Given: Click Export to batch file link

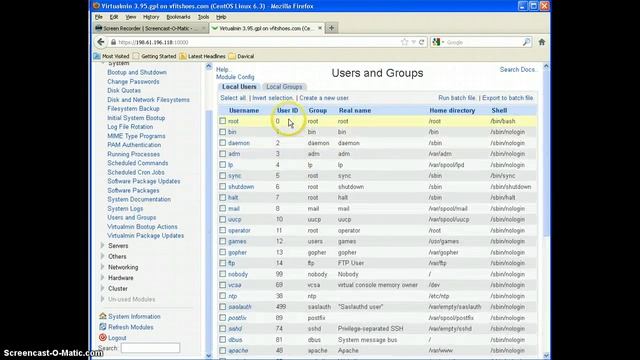Looking at the screenshot, I should (x=508, y=98).
